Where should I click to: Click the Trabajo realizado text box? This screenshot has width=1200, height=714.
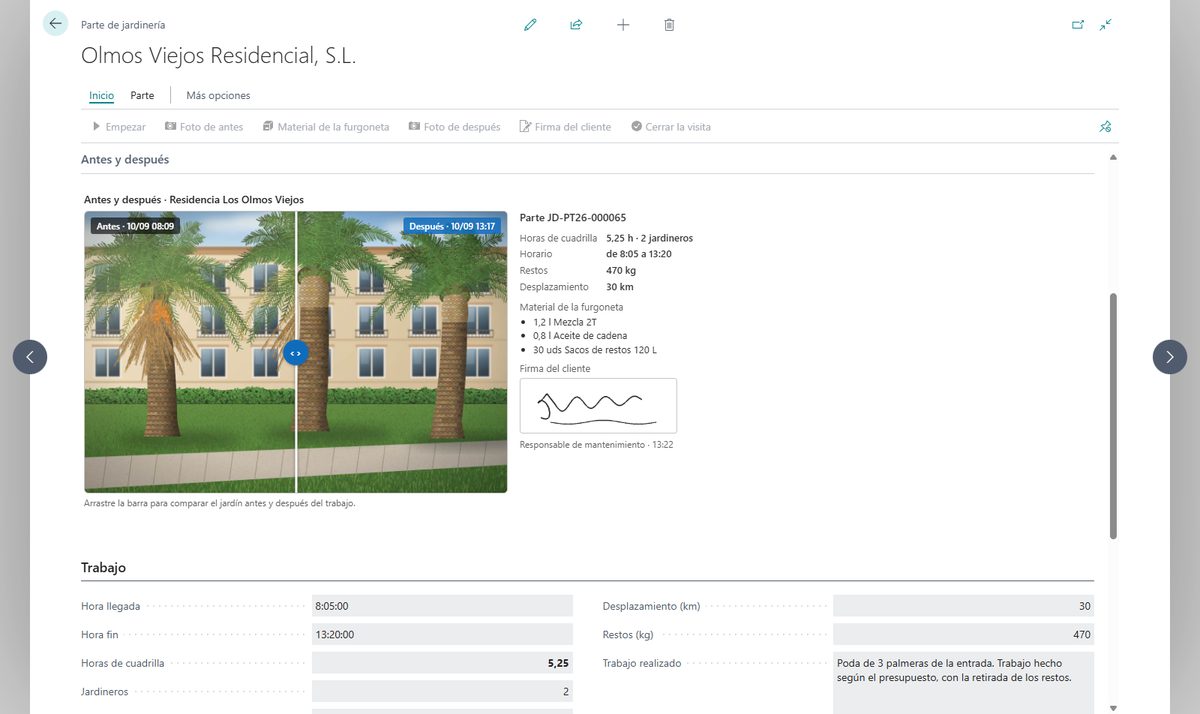(963, 683)
